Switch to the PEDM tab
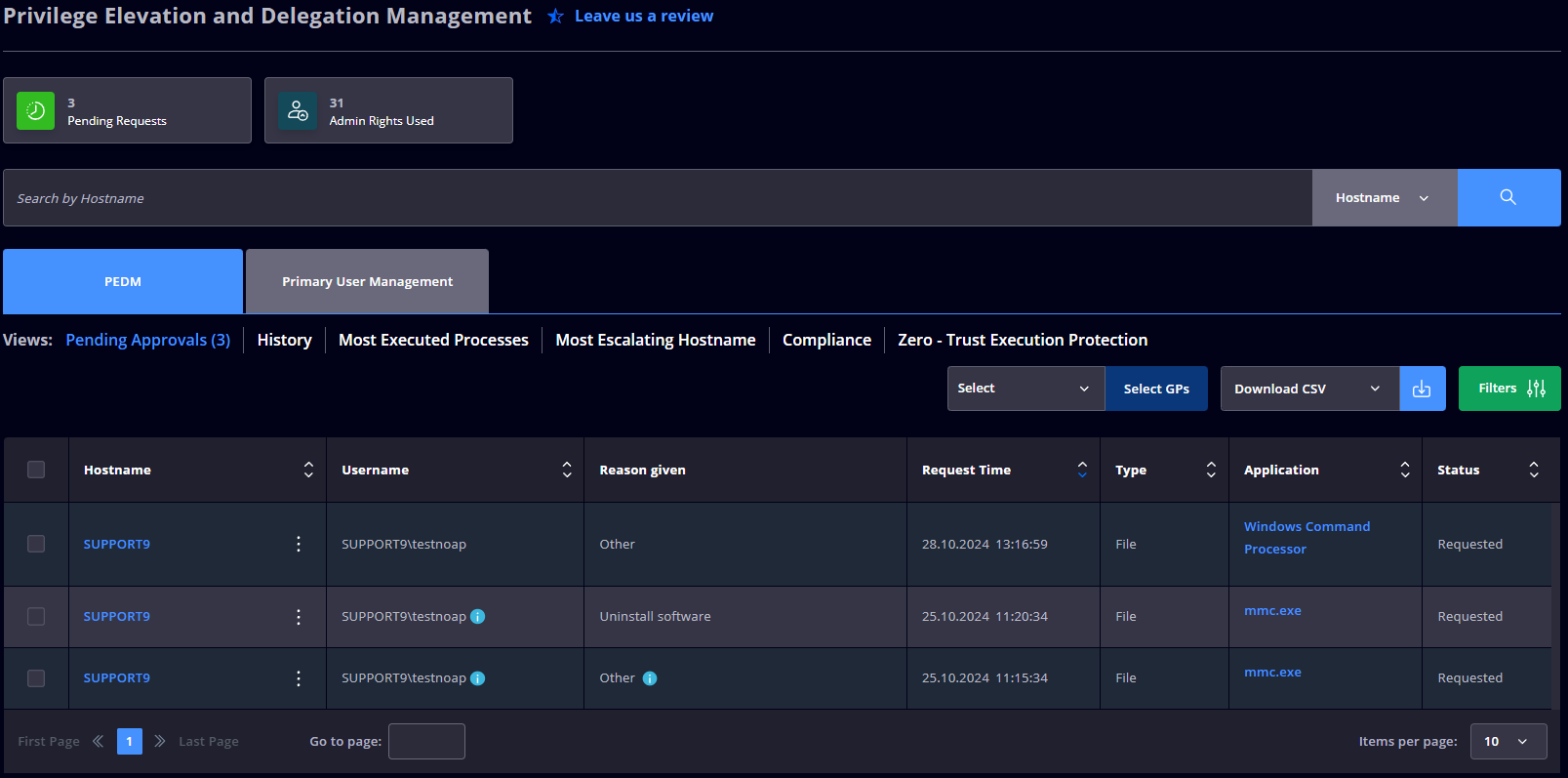 click(123, 281)
